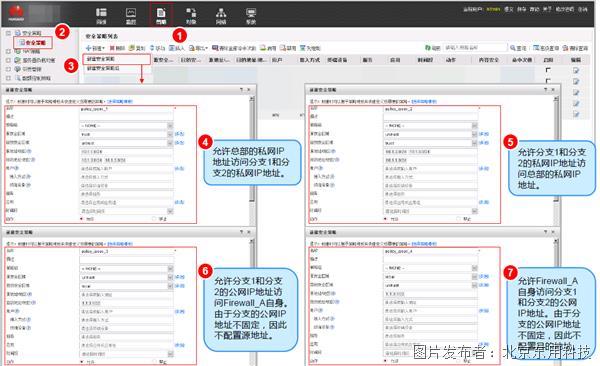Select 禁止 deny radio in policy_ipsec_2 dialog
The image size is (600, 366).
pyautogui.click(x=459, y=219)
